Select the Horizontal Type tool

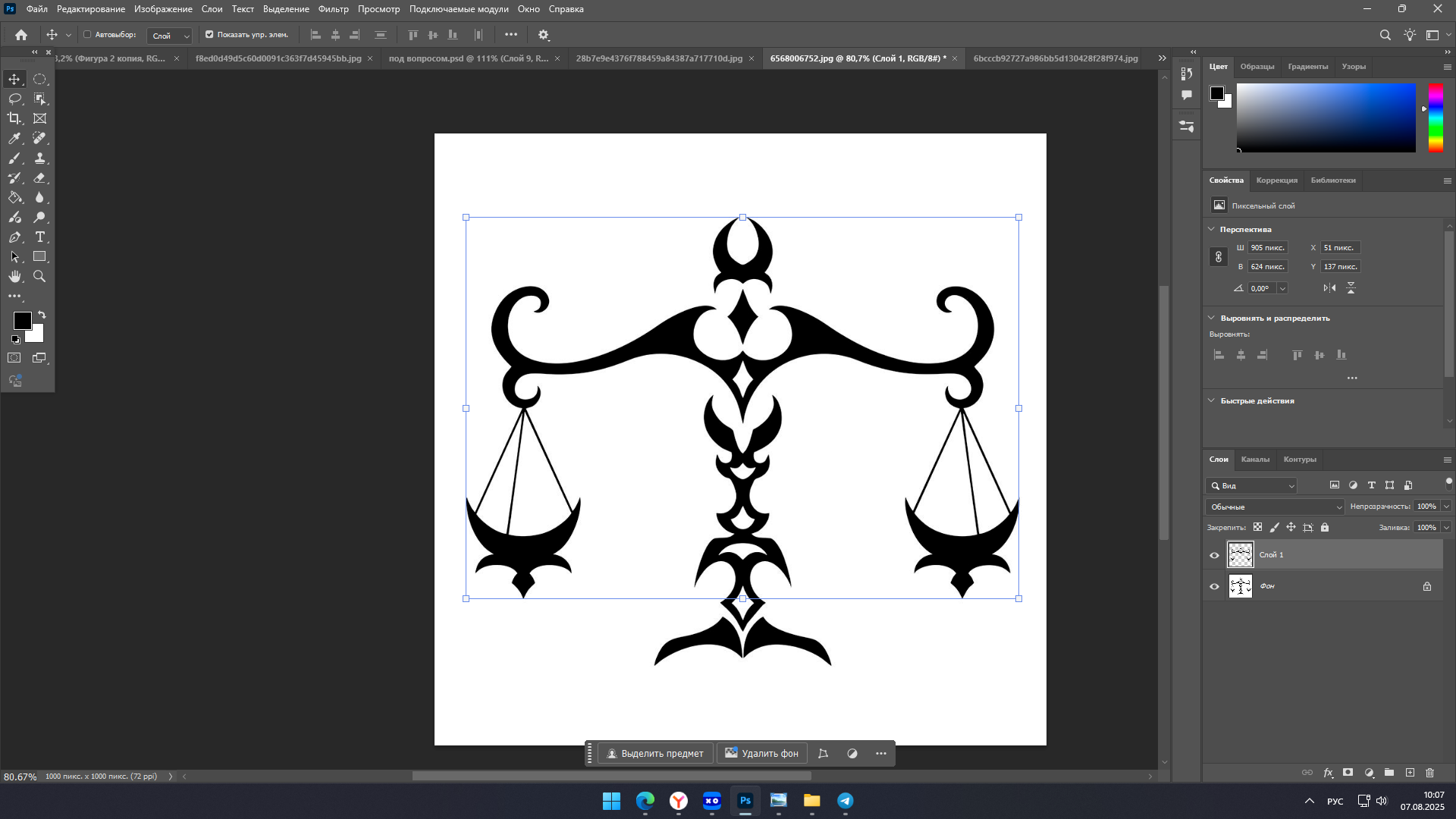(x=39, y=237)
